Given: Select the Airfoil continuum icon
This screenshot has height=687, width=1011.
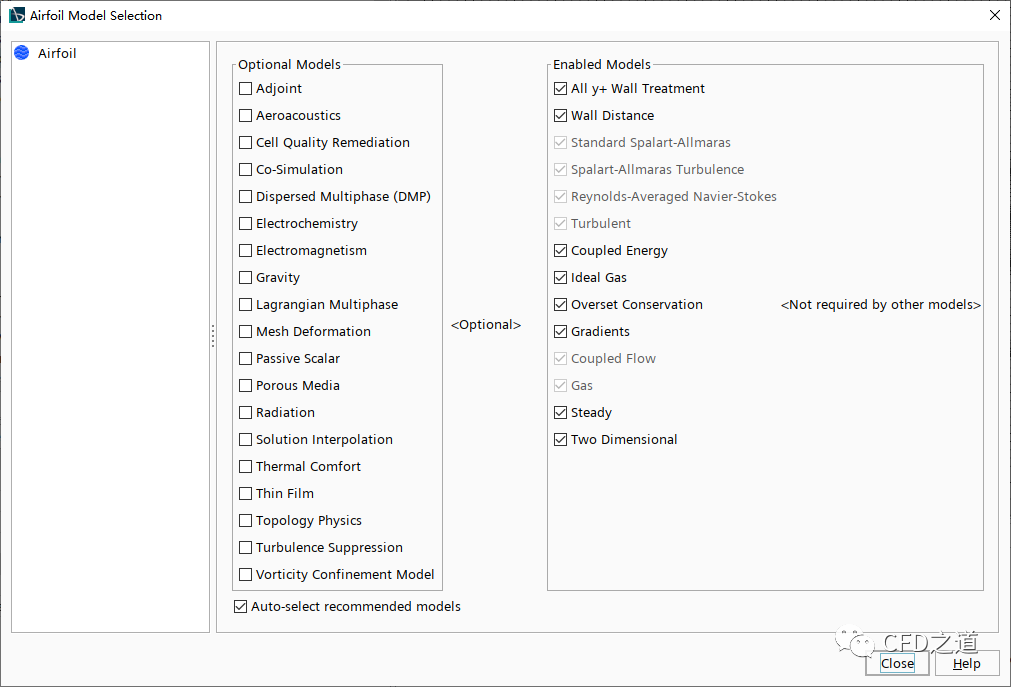Looking at the screenshot, I should coord(22,53).
